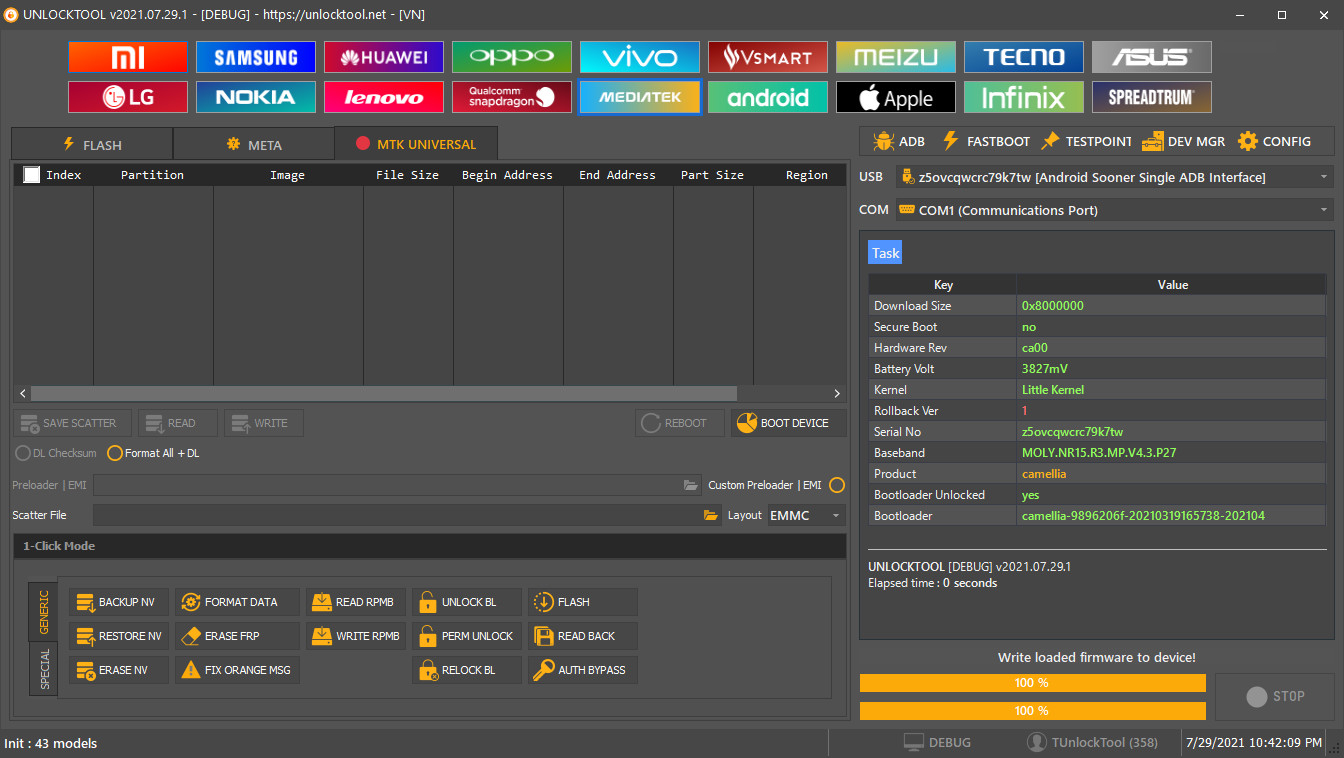
Task: Select the SPECIAL vertical tab
Action: coord(43,668)
